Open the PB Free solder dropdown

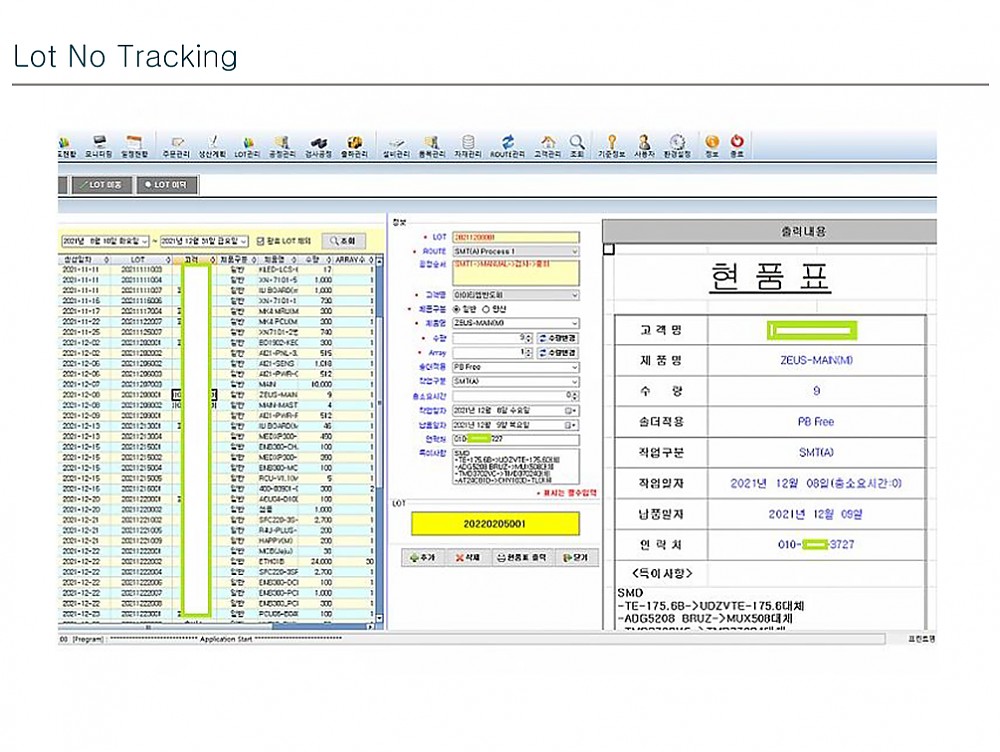pyautogui.click(x=573, y=367)
